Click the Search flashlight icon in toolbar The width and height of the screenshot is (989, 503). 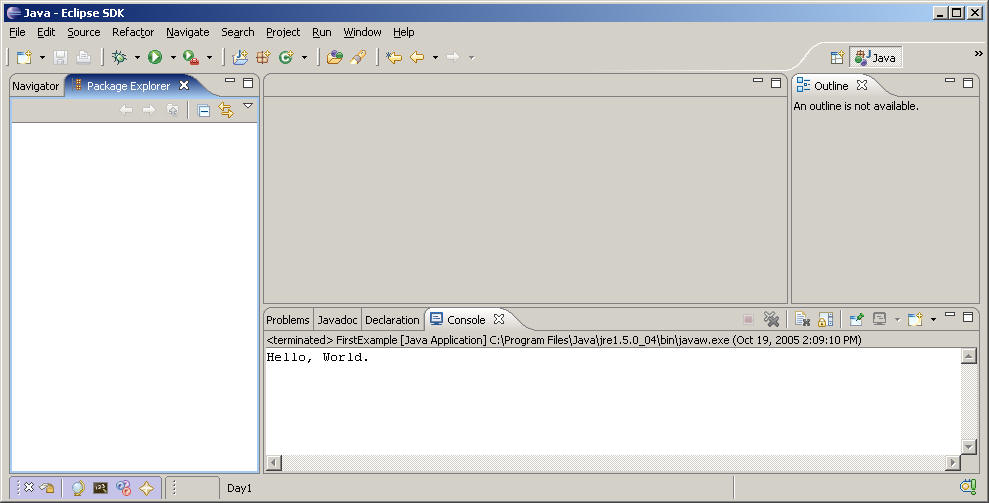pos(358,57)
